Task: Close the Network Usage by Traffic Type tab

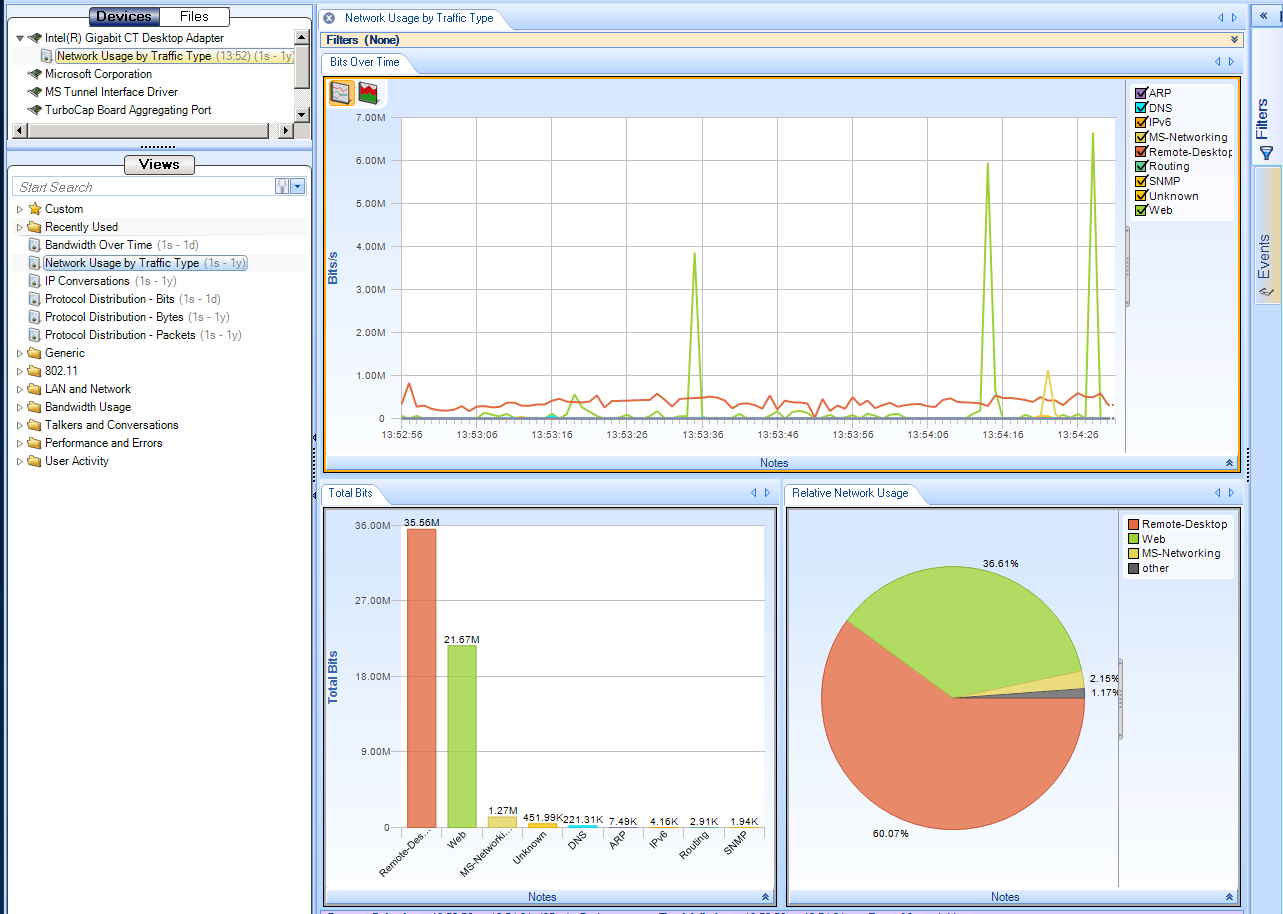Action: [330, 18]
